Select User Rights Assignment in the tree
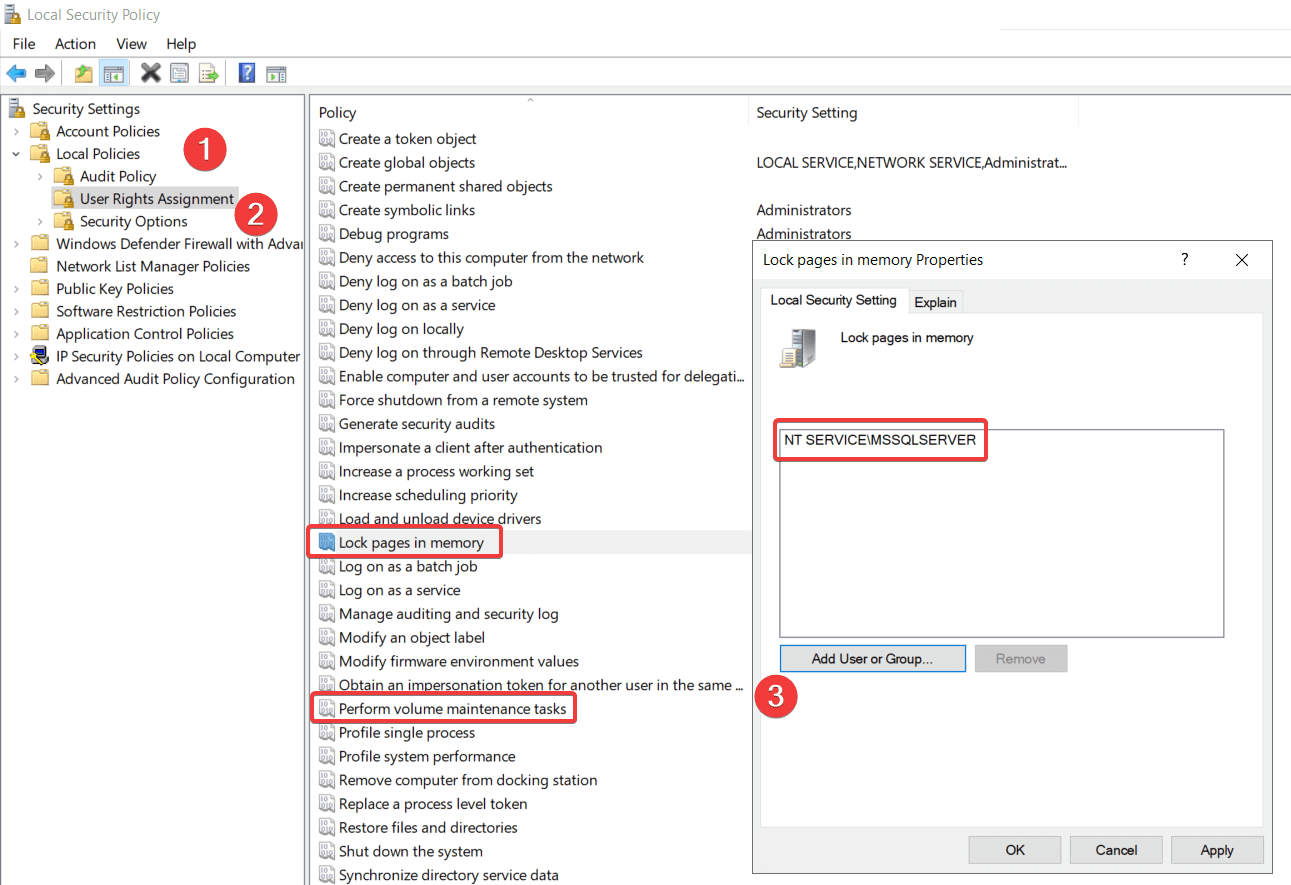1291x885 pixels. [157, 199]
